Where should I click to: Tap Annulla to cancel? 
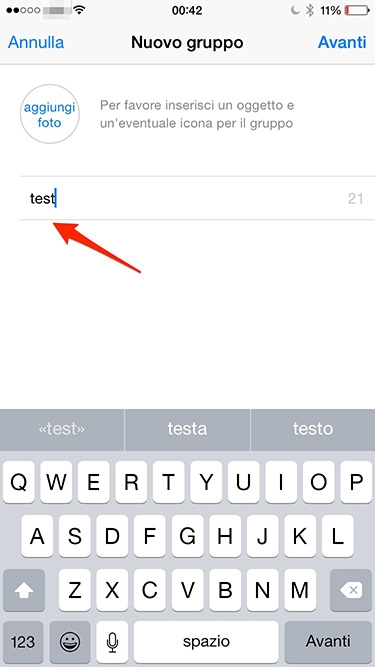(36, 43)
